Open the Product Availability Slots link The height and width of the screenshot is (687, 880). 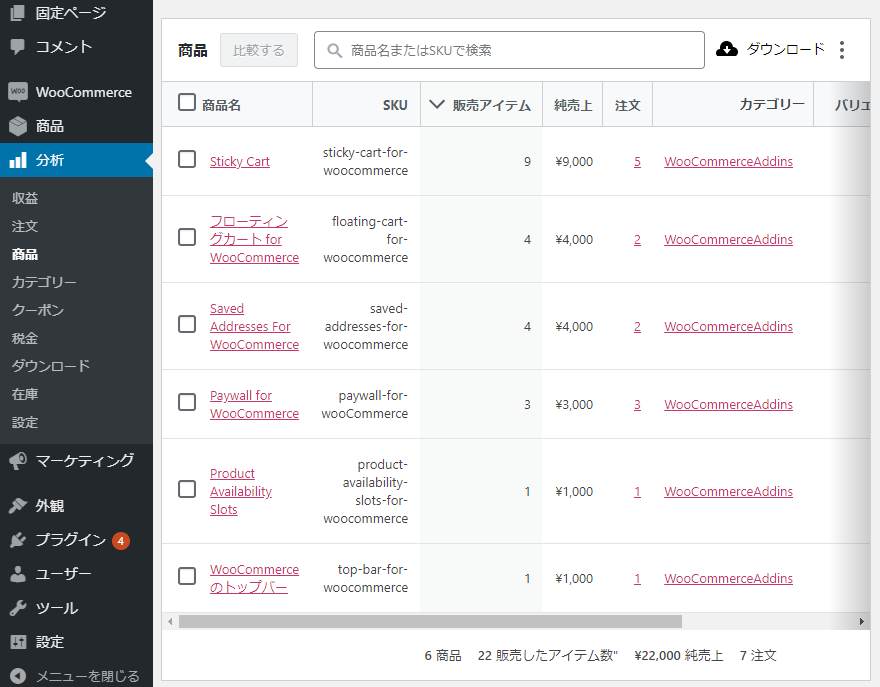pyautogui.click(x=241, y=492)
